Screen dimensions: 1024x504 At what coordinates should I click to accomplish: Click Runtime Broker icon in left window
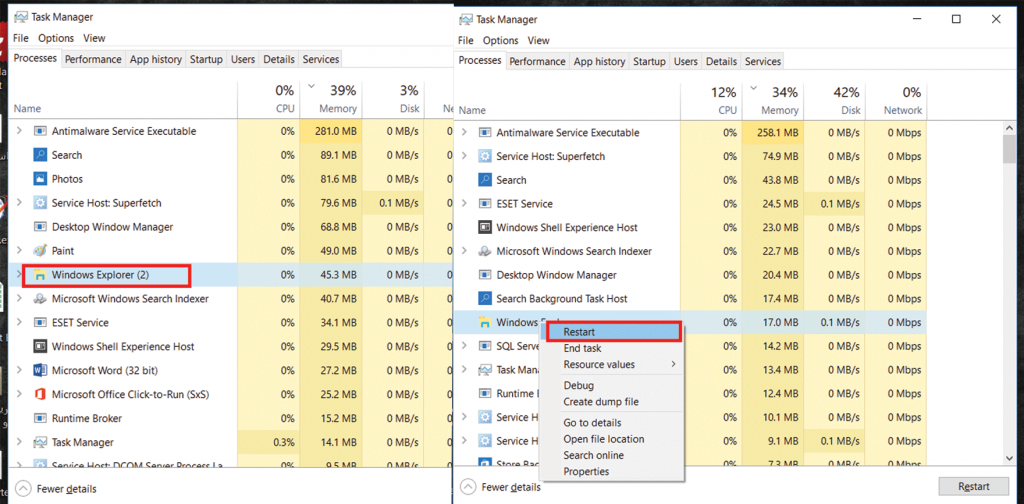click(x=40, y=418)
